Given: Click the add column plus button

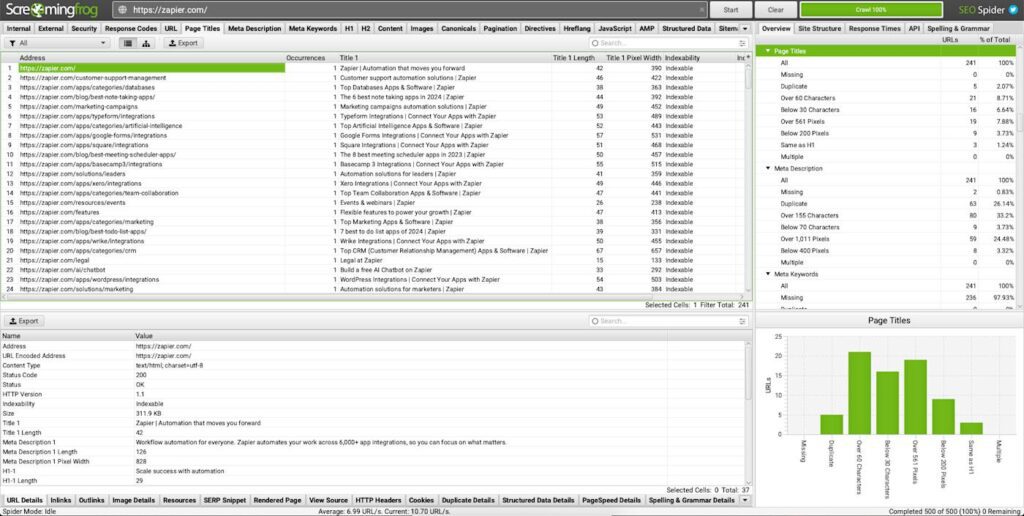Looking at the screenshot, I should click(748, 57).
